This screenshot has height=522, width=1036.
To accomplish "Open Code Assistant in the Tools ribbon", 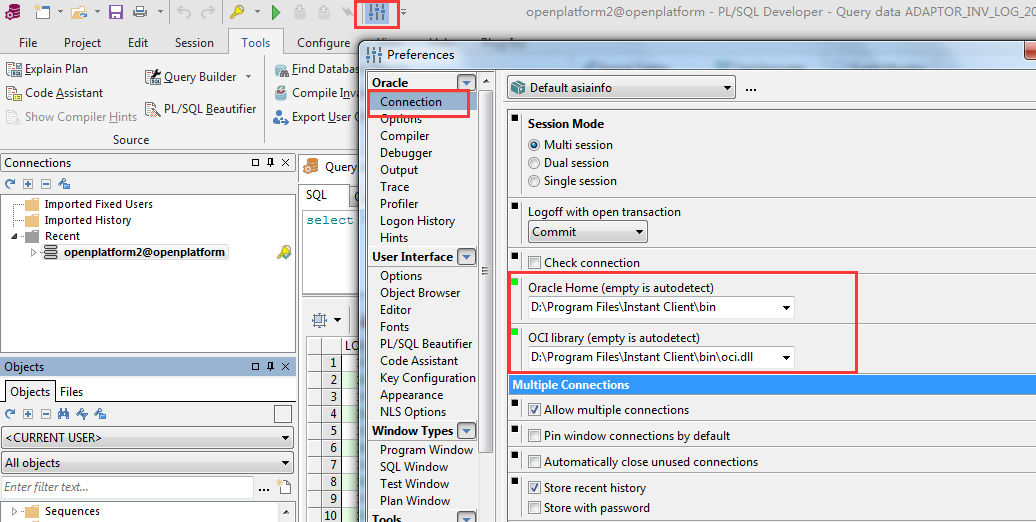I will tap(55, 93).
